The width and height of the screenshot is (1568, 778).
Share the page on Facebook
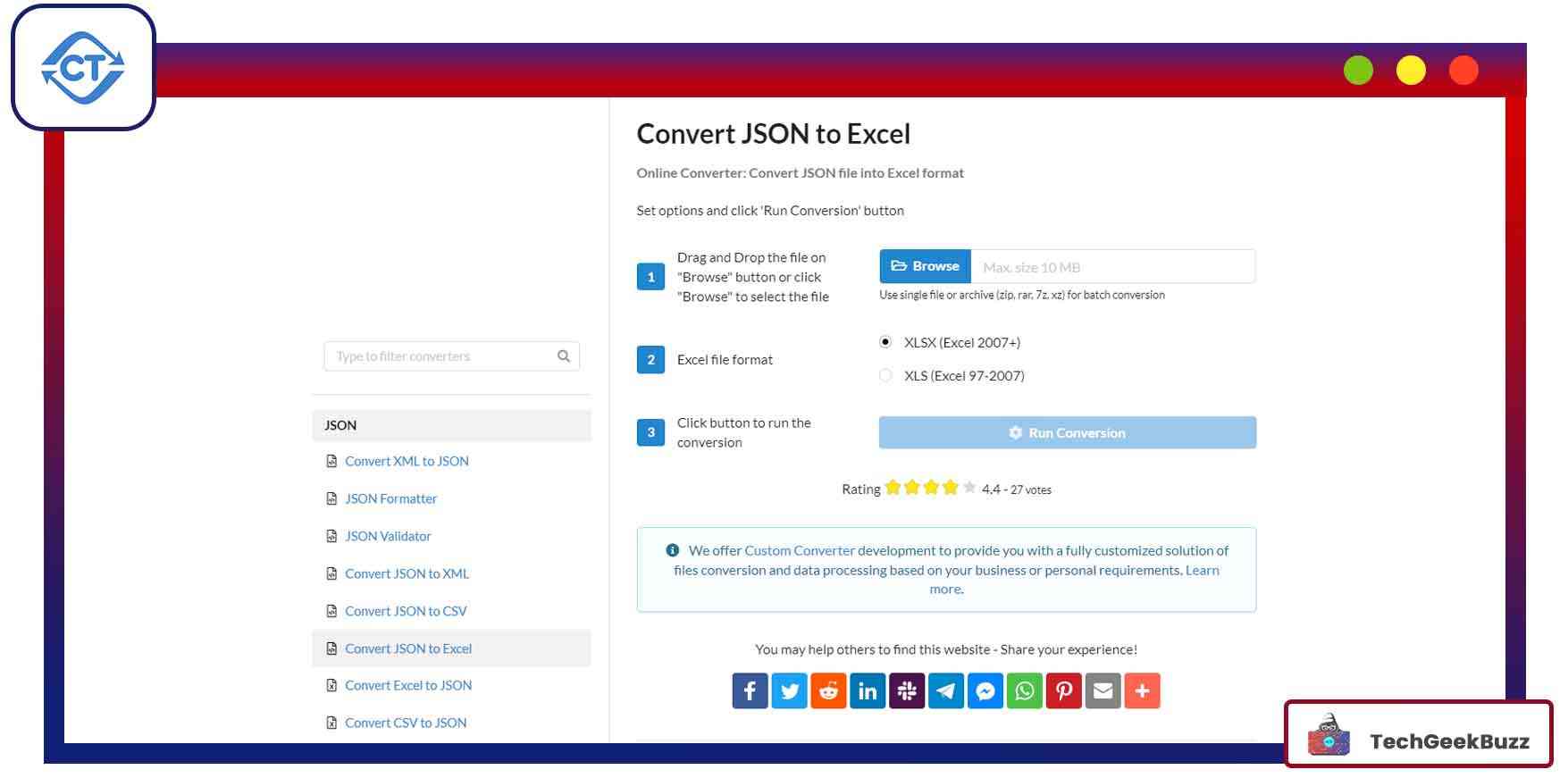[x=750, y=690]
